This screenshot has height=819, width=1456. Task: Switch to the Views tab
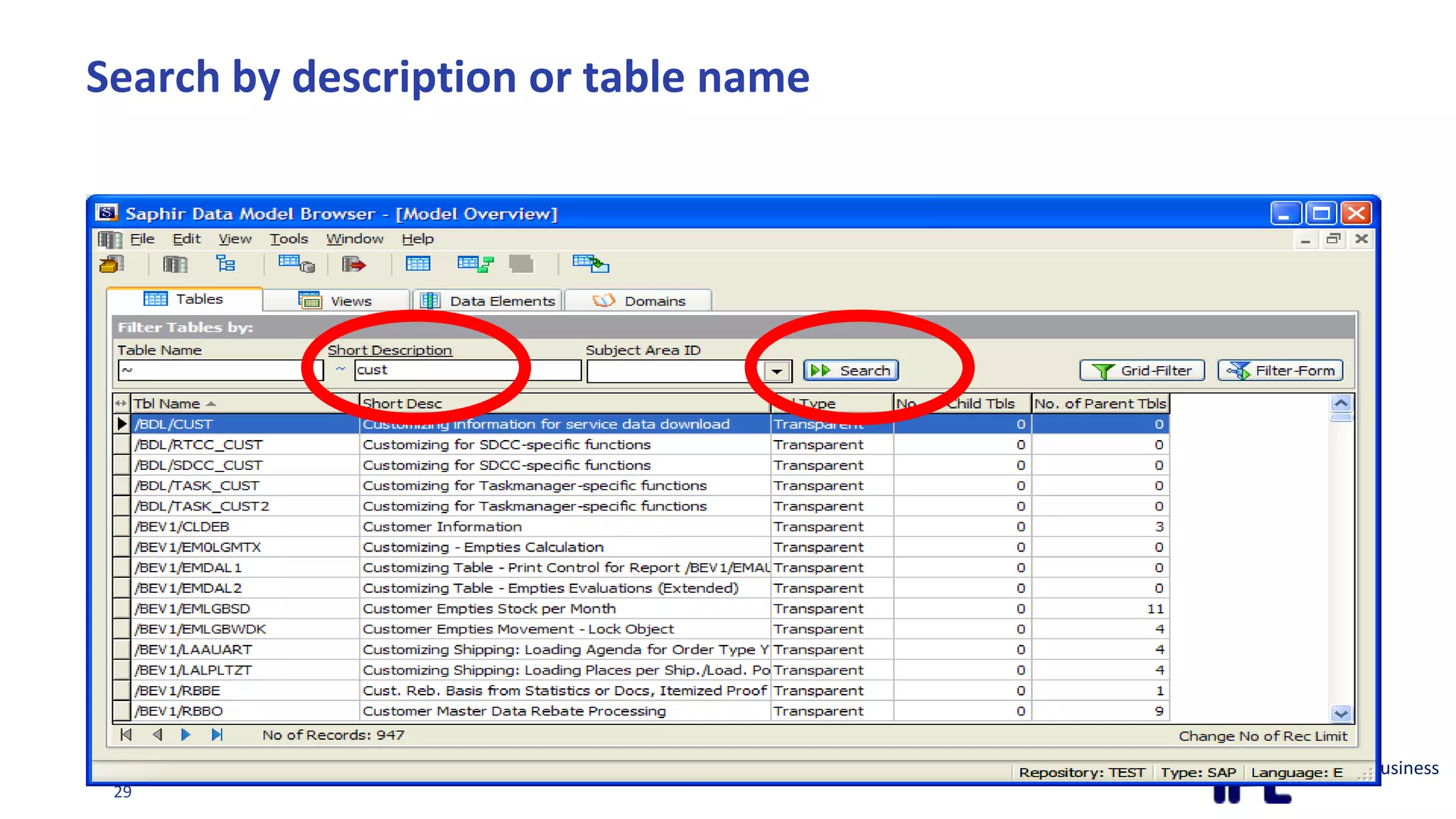point(336,301)
